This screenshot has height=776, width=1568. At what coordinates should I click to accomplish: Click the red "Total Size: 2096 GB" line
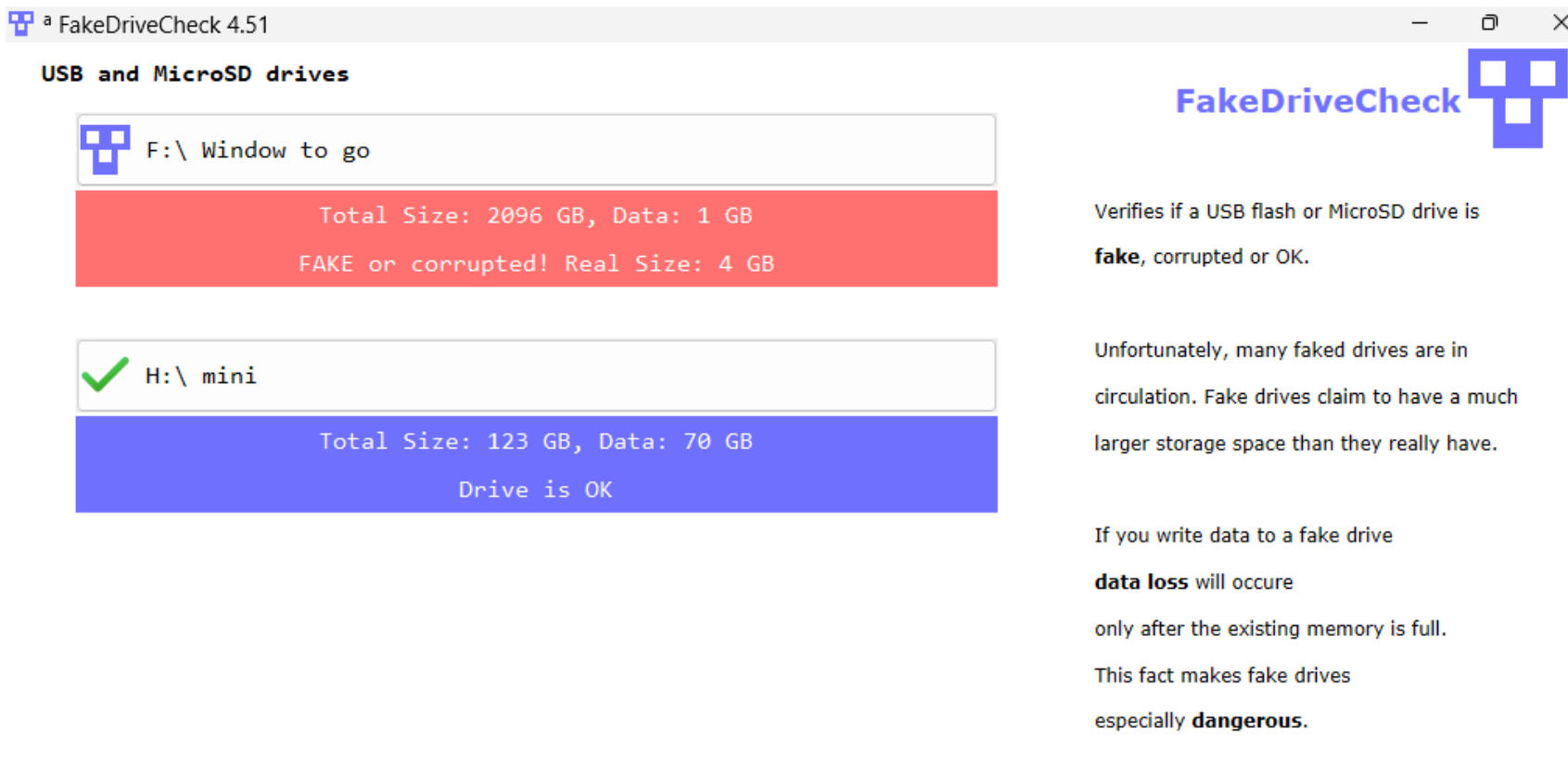[536, 216]
